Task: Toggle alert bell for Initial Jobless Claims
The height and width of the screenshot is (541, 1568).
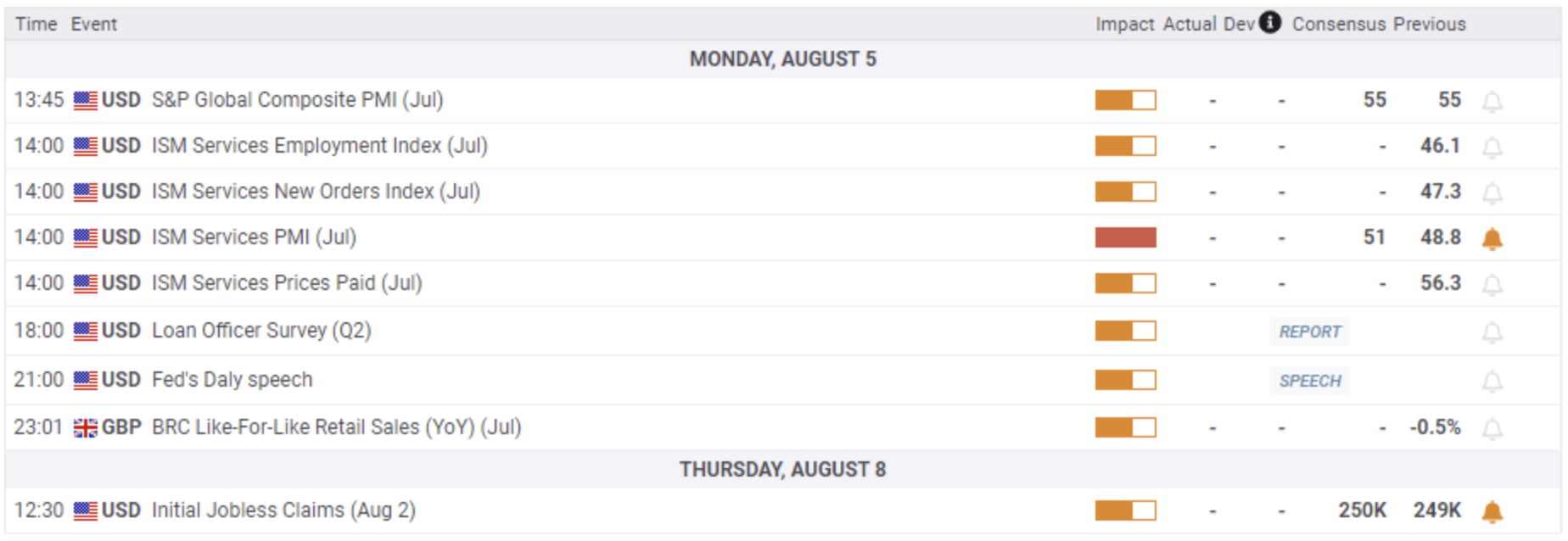Action: [1492, 512]
